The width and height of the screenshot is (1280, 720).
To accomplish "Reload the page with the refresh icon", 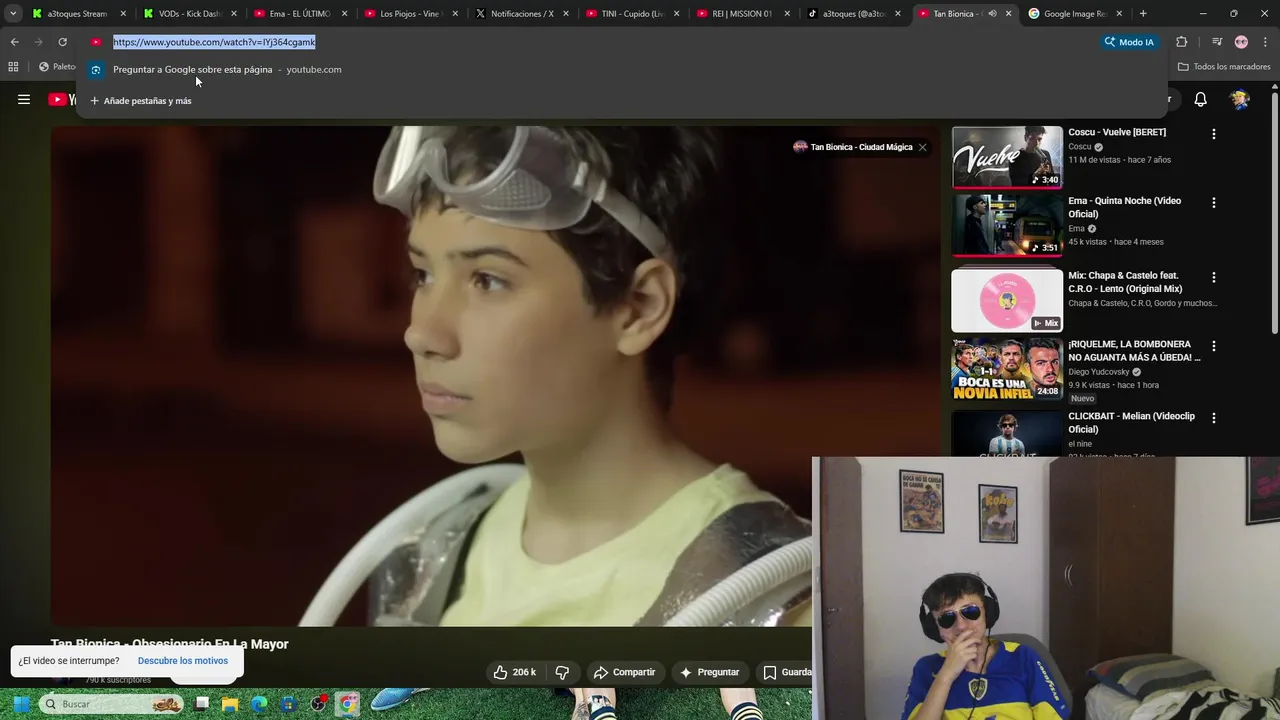I will [x=62, y=42].
